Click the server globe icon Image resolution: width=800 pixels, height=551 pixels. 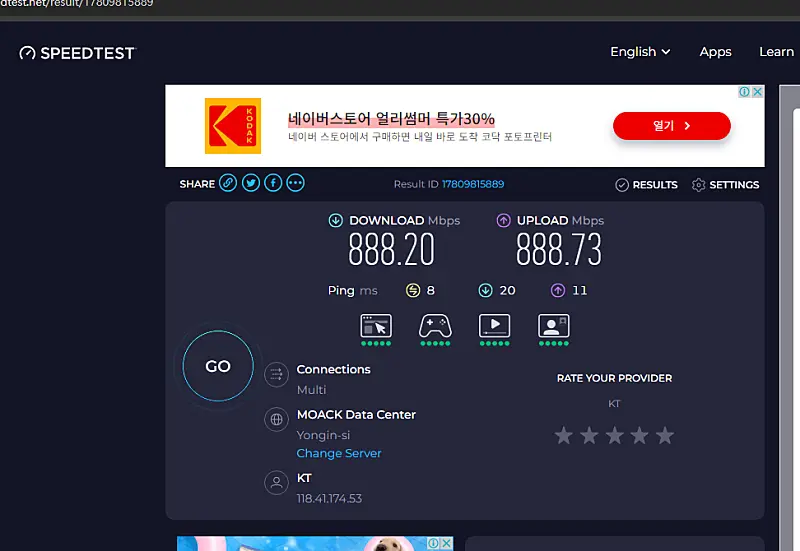[x=276, y=420]
